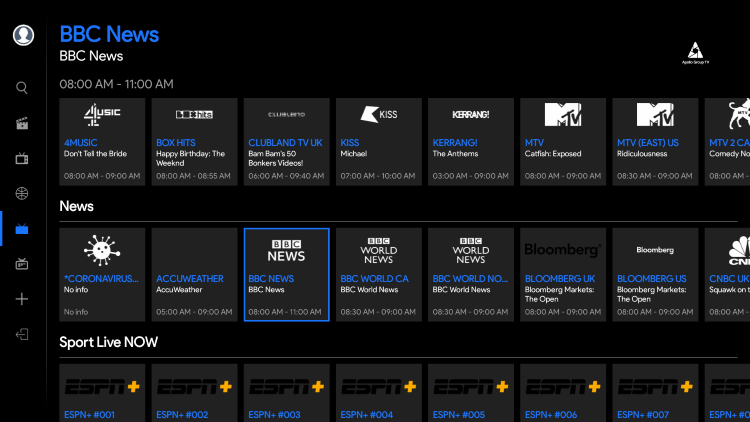Open the TV series icon in sidebar
Image resolution: width=750 pixels, height=422 pixels.
pos(22,158)
